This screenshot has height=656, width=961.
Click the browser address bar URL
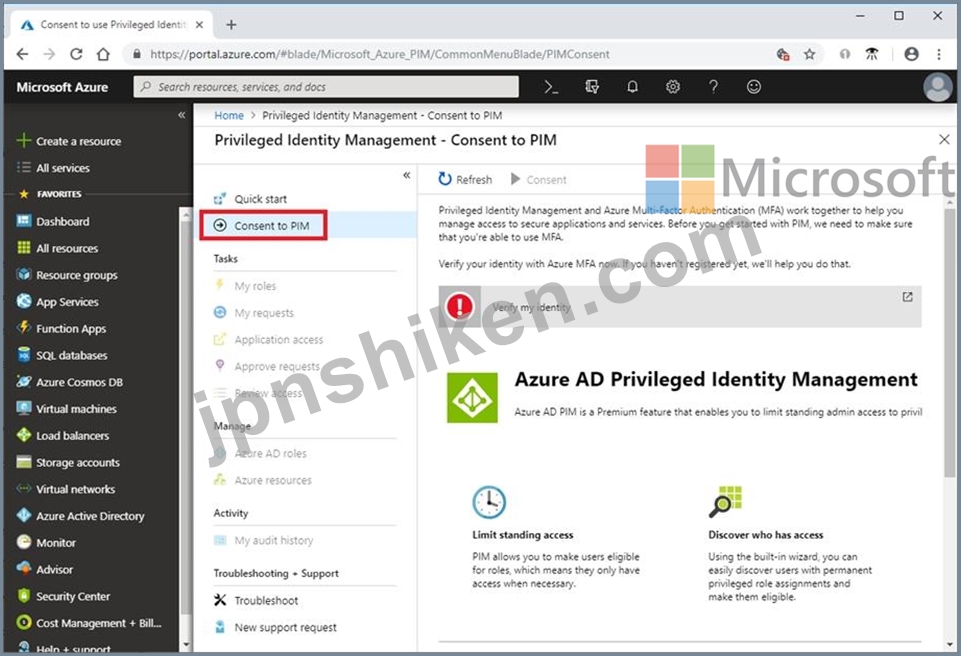tap(379, 54)
